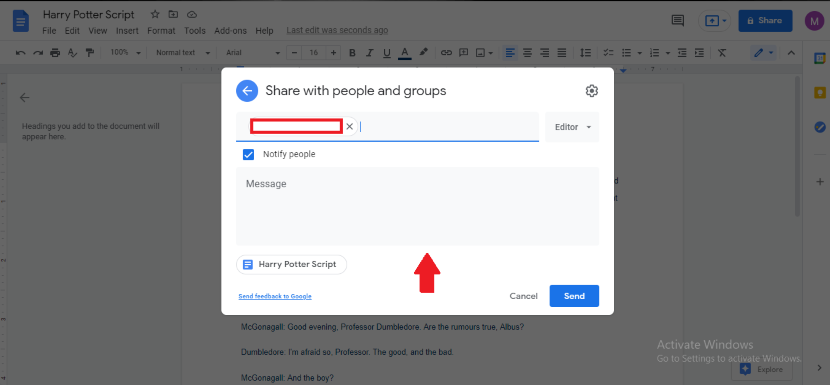This screenshot has width=830, height=385.
Task: Click the Increase indent icon
Action: point(699,52)
